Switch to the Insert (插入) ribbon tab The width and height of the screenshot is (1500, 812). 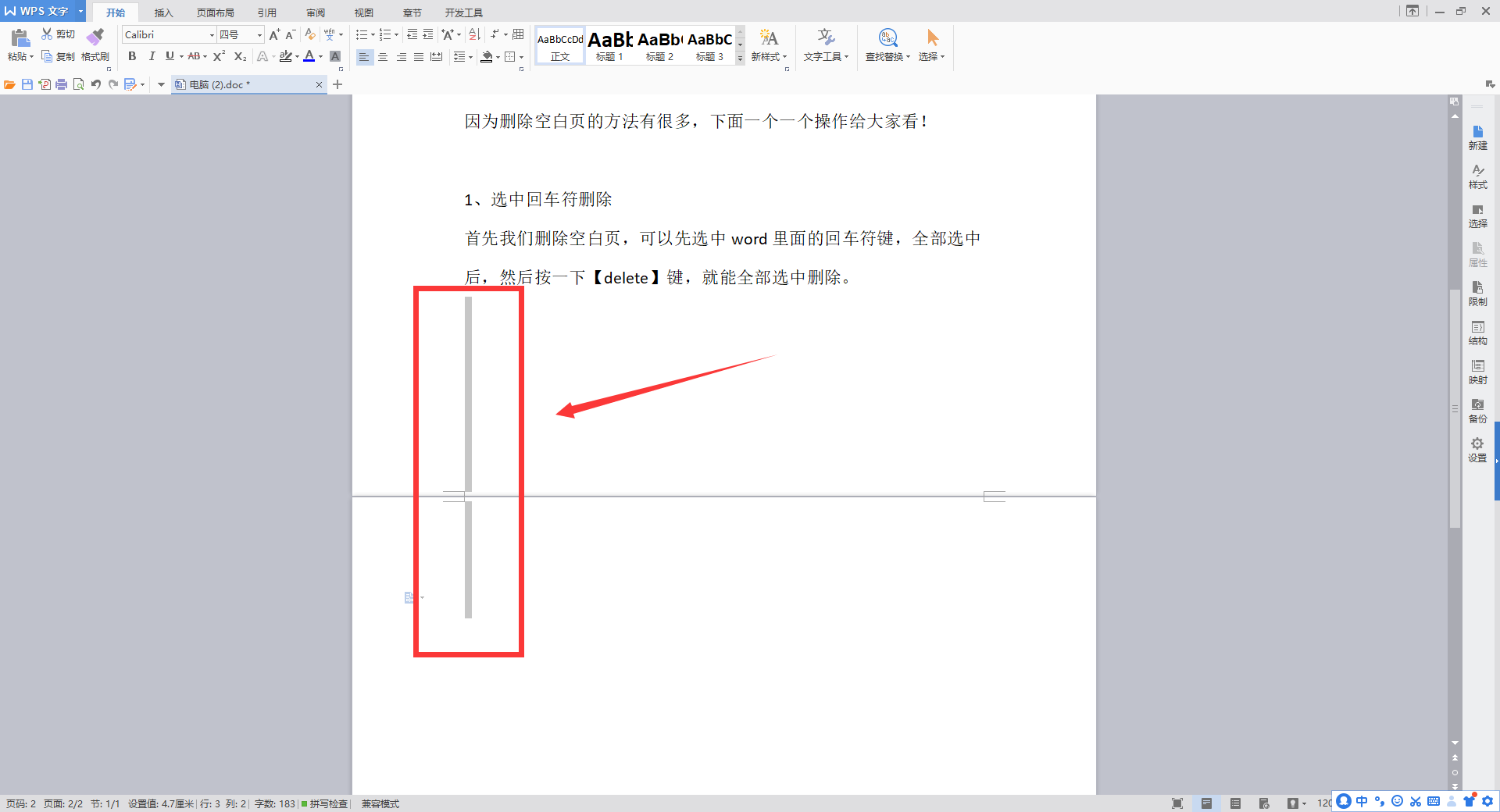163,12
